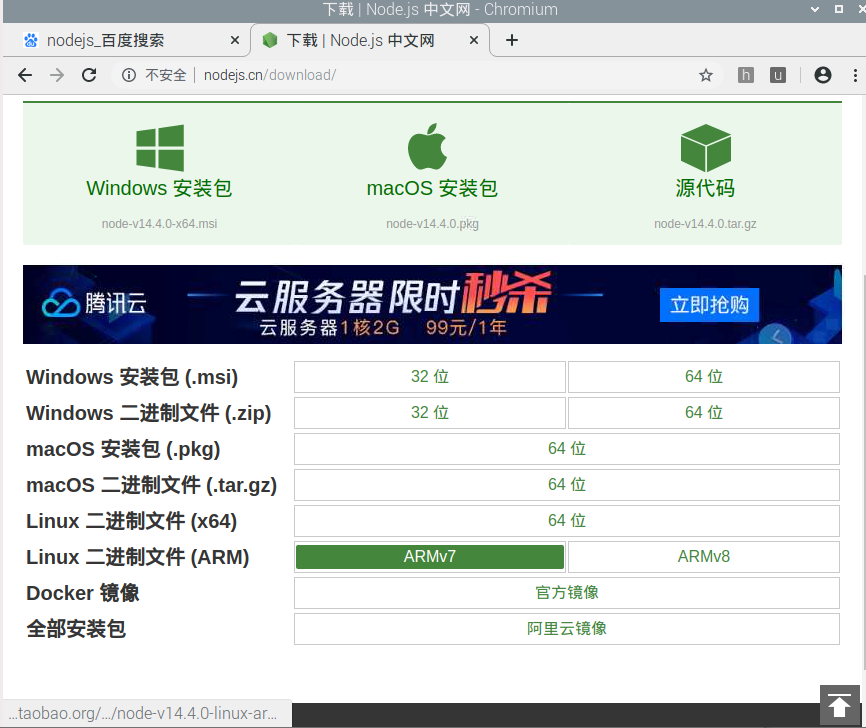Screen dimensions: 866x728
Task: Open the Chromium three-dot menu
Action: [855, 75]
